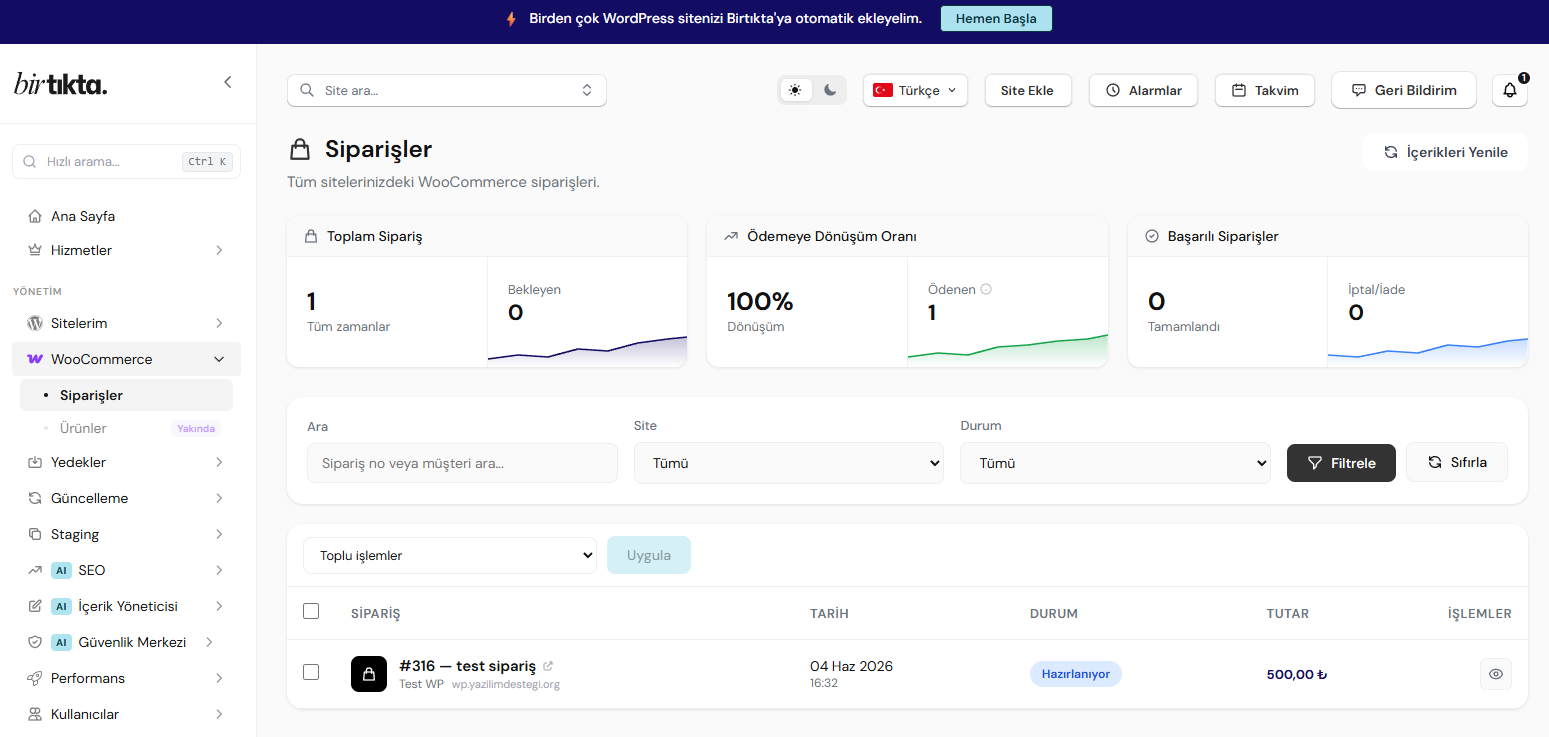Open Kullanıcılar menu item
The image size is (1549, 737).
pyautogui.click(x=126, y=714)
